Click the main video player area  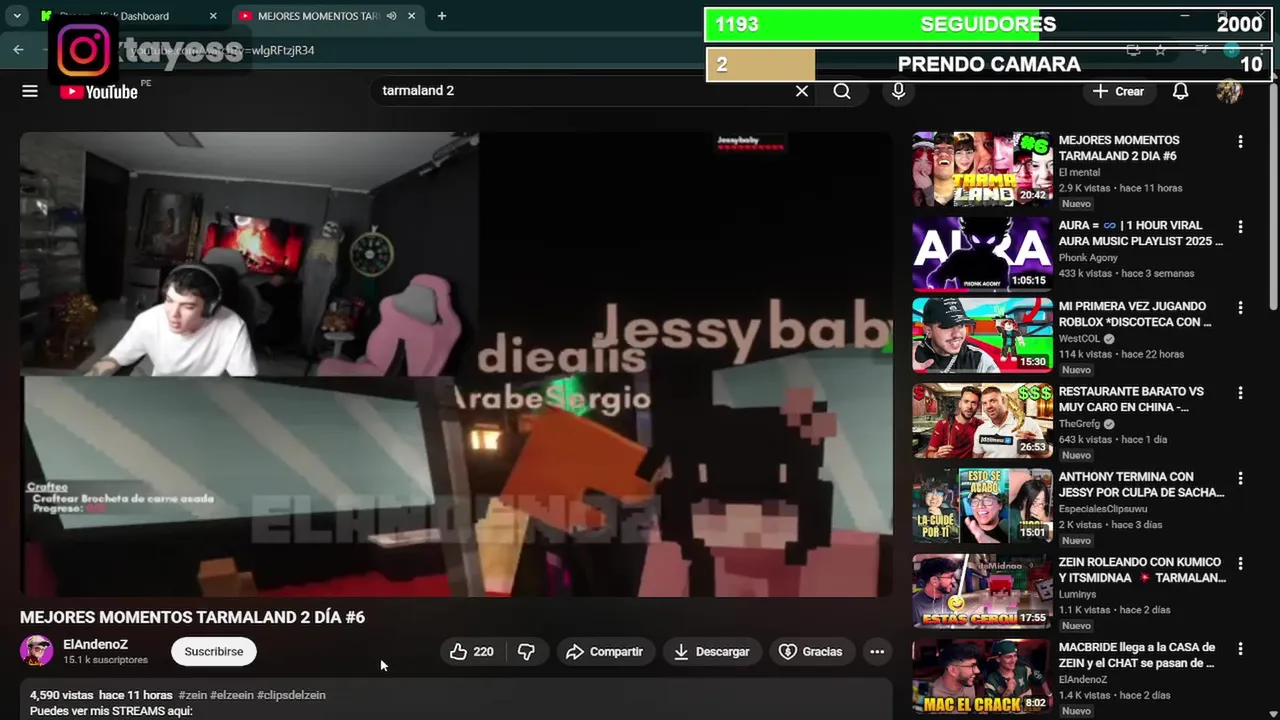coord(456,364)
